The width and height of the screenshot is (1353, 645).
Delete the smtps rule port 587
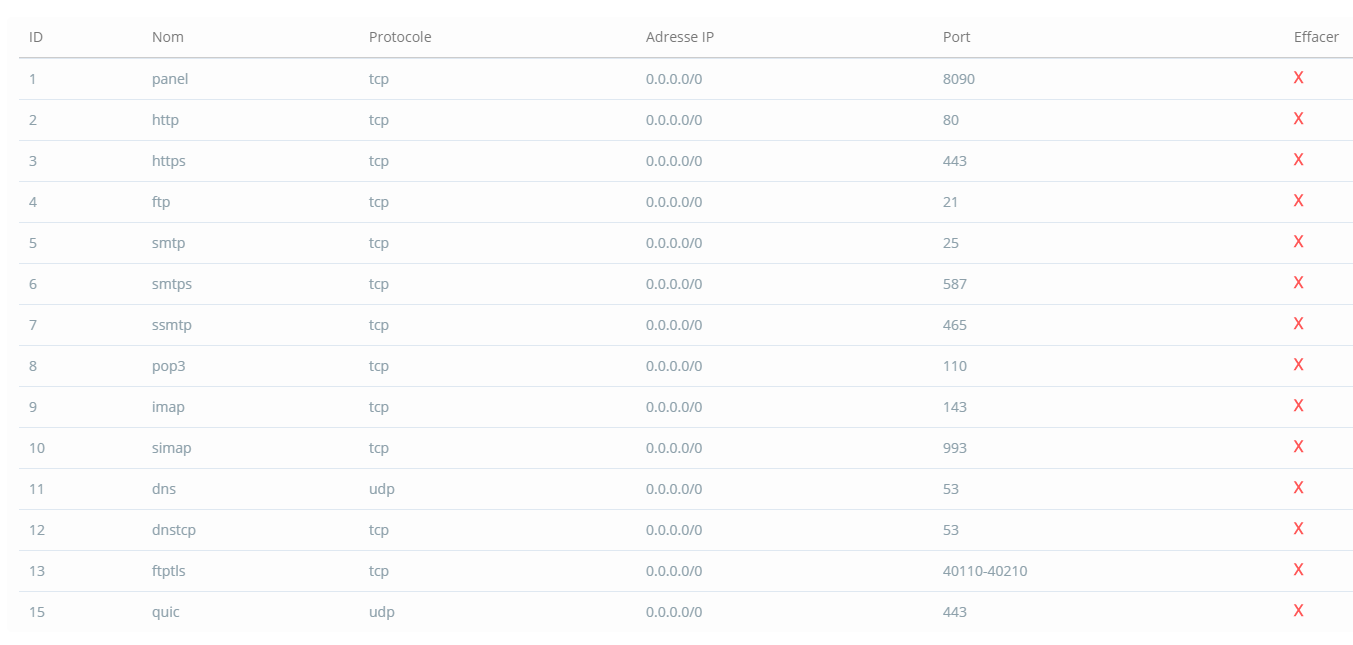(x=1298, y=283)
